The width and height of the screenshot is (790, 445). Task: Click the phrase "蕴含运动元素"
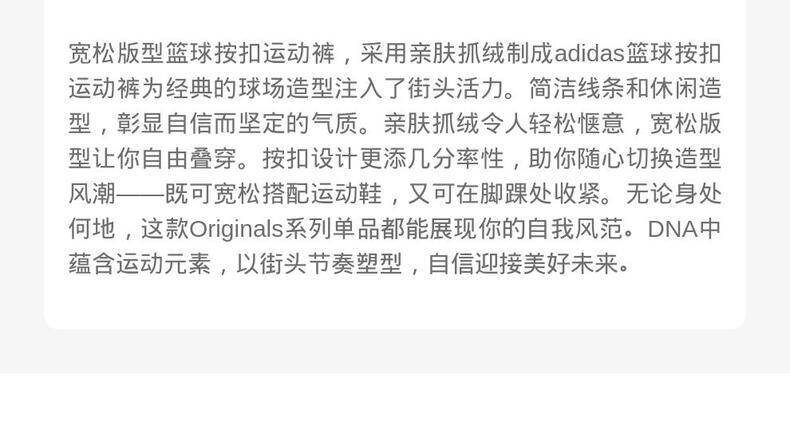click(x=140, y=264)
